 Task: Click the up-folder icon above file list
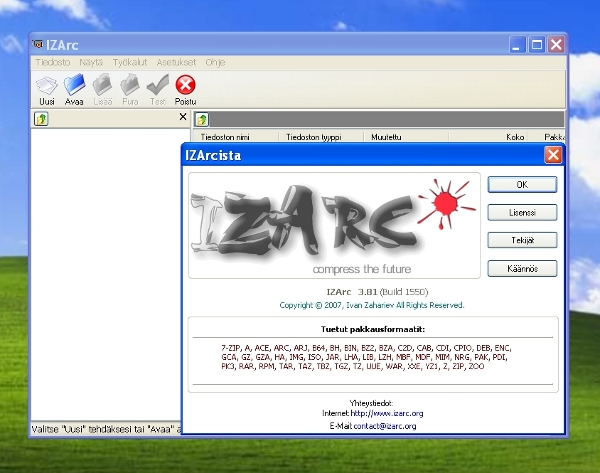click(x=202, y=119)
